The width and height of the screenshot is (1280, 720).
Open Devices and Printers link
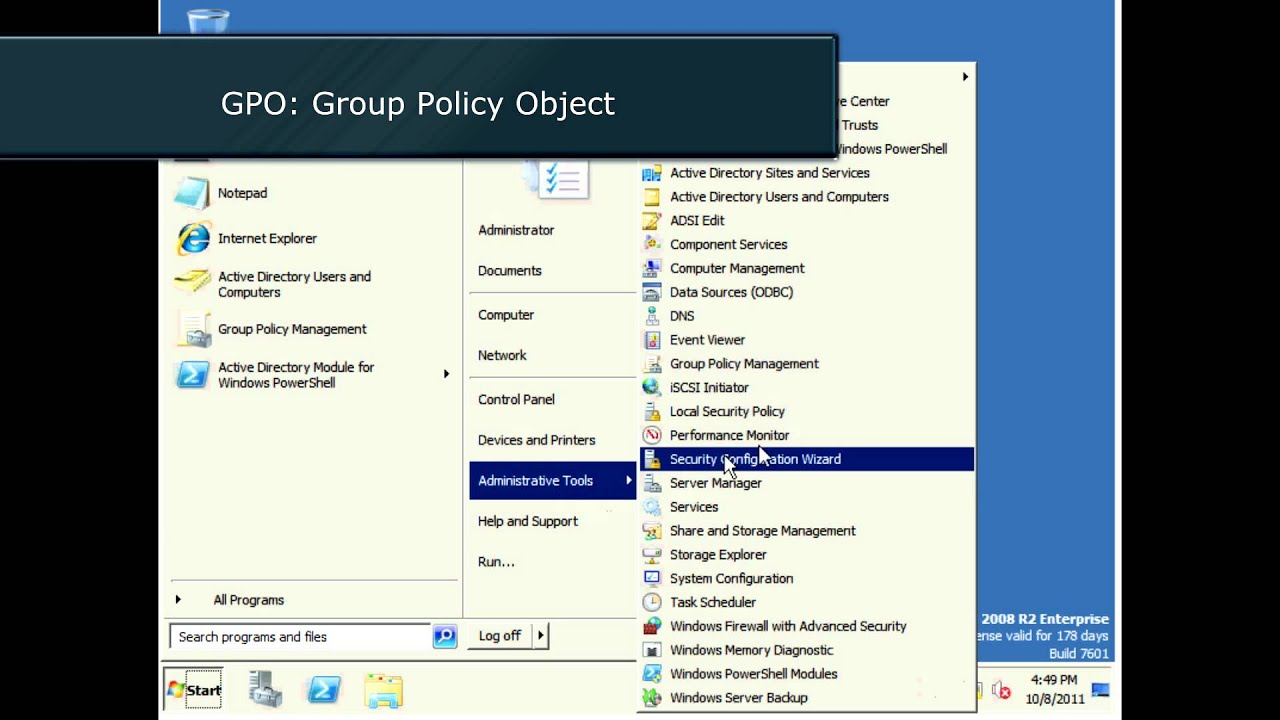coord(536,440)
